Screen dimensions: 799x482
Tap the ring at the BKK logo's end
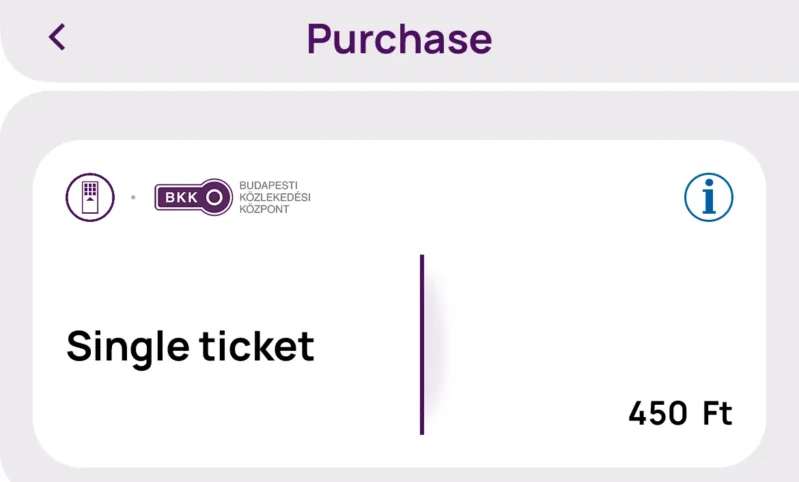point(215,197)
